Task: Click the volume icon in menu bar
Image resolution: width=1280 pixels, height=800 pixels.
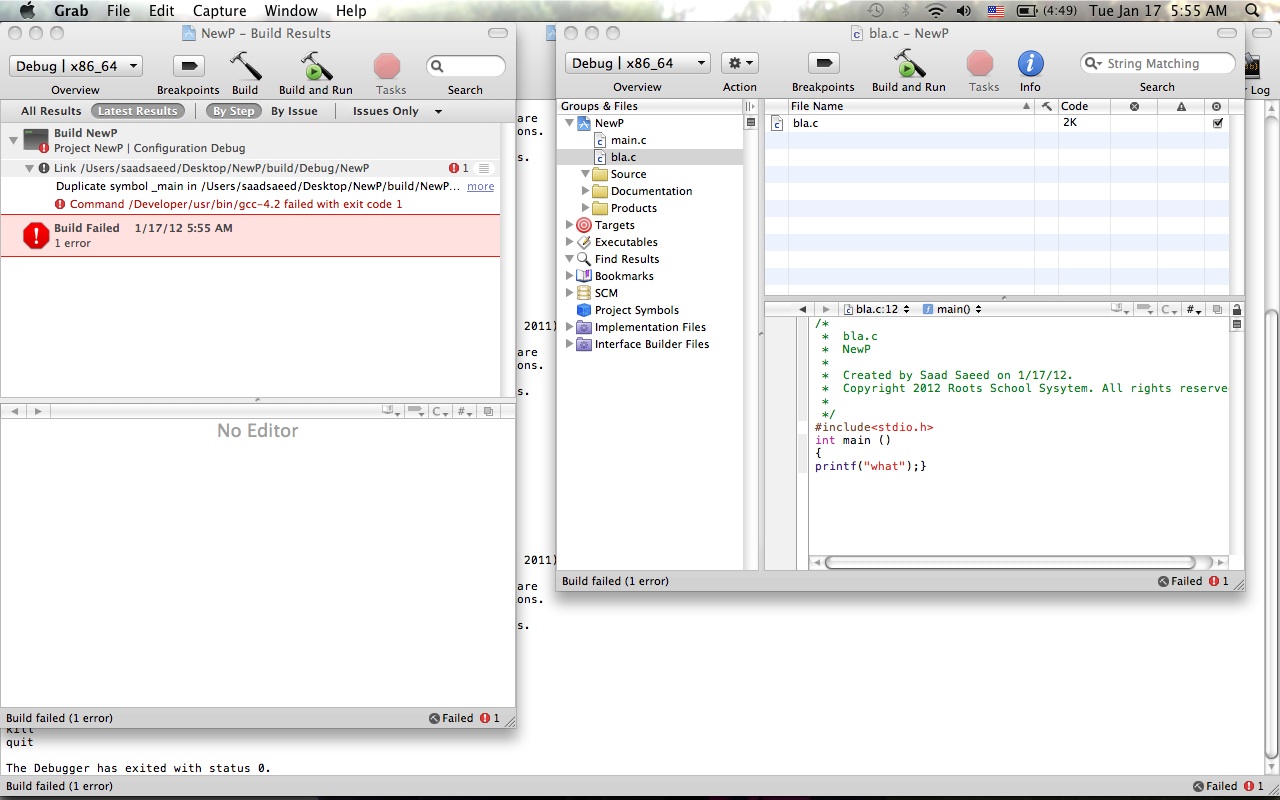Action: click(x=963, y=11)
